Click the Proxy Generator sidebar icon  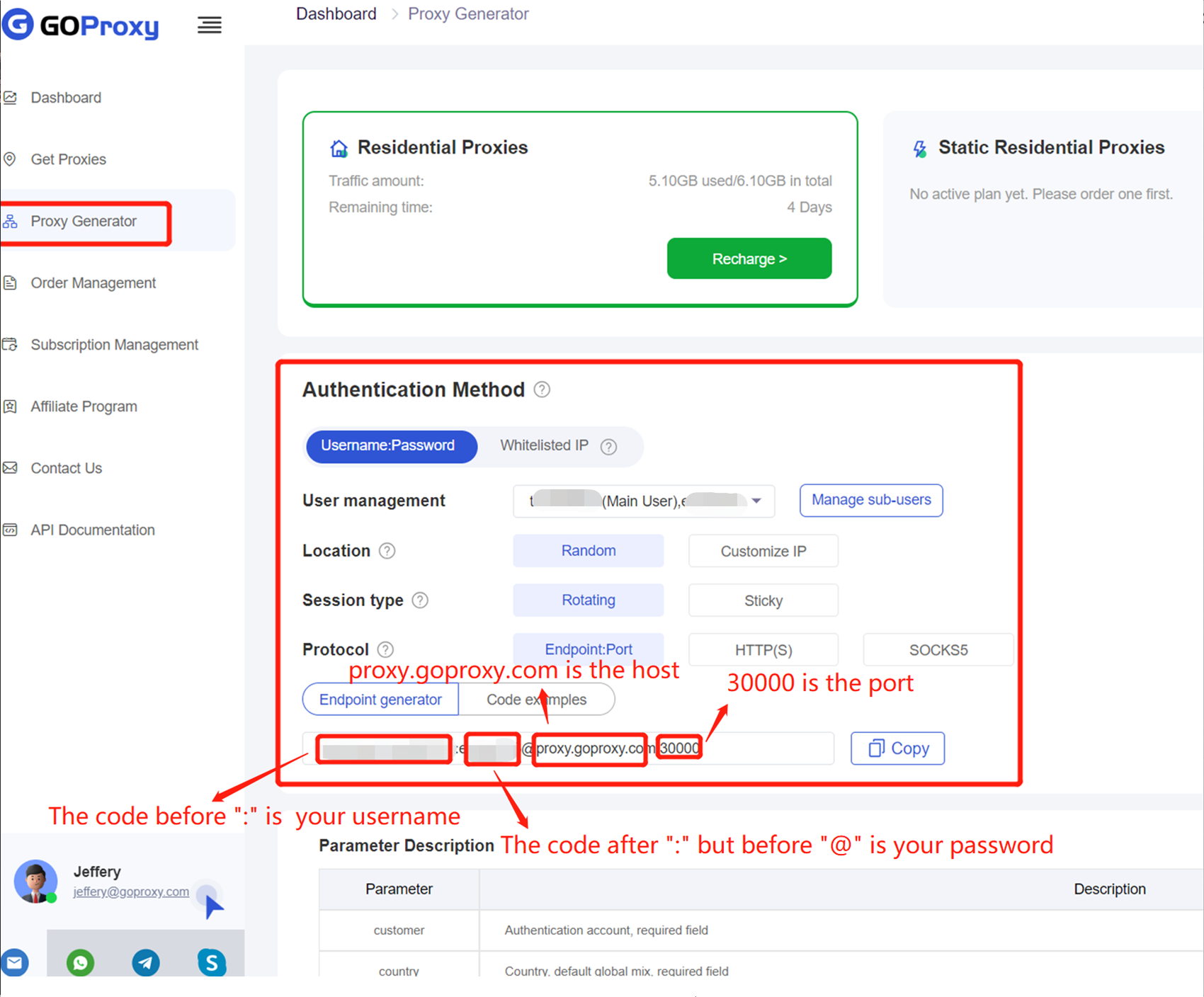click(10, 222)
